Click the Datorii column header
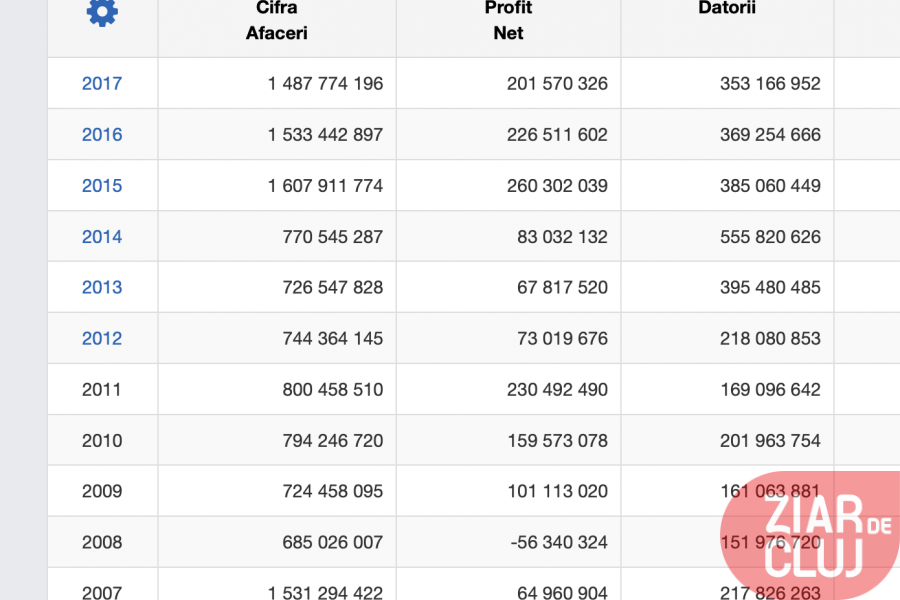Viewport: 900px width, 600px height. pos(727,9)
